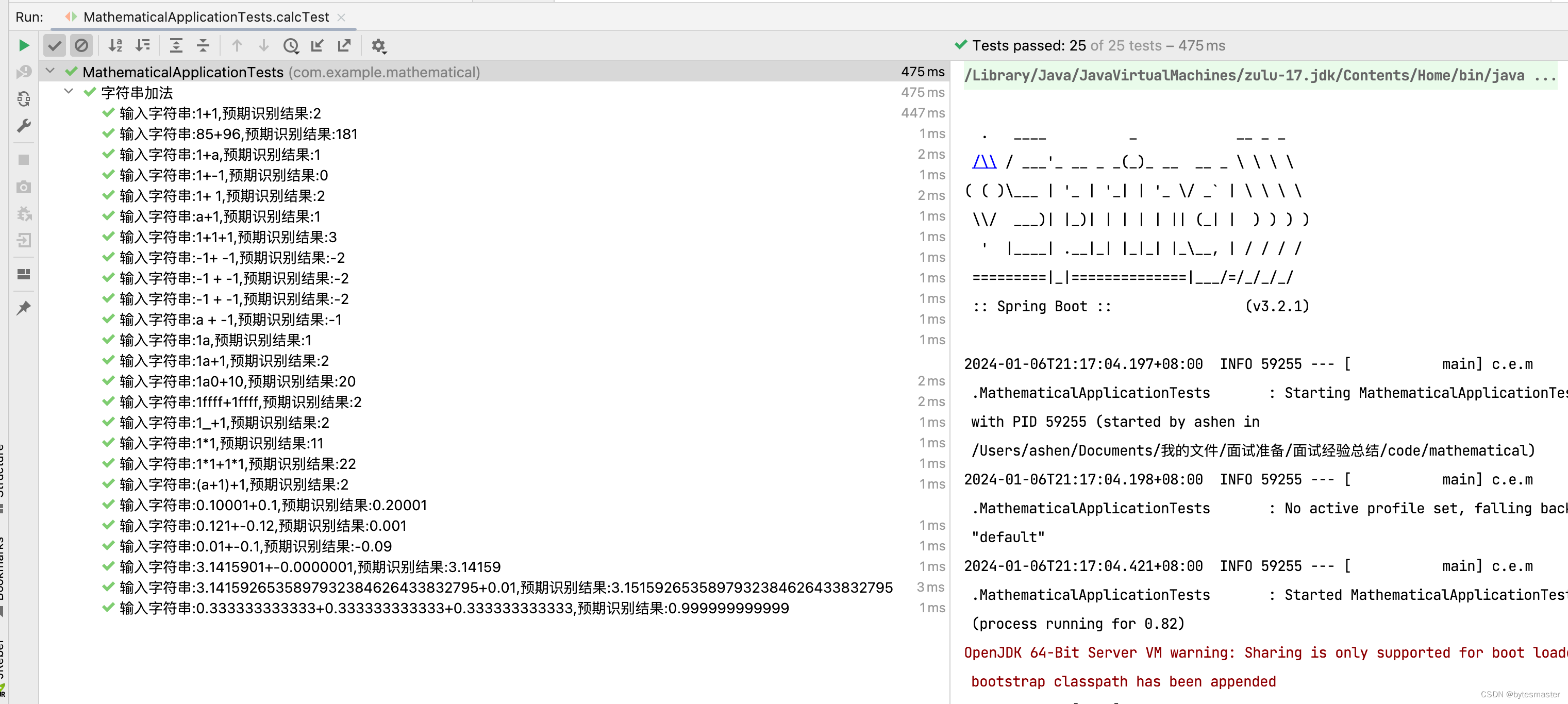This screenshot has height=704, width=1568.
Task: Toggle Show Passed tests checkmark button
Action: tap(55, 46)
